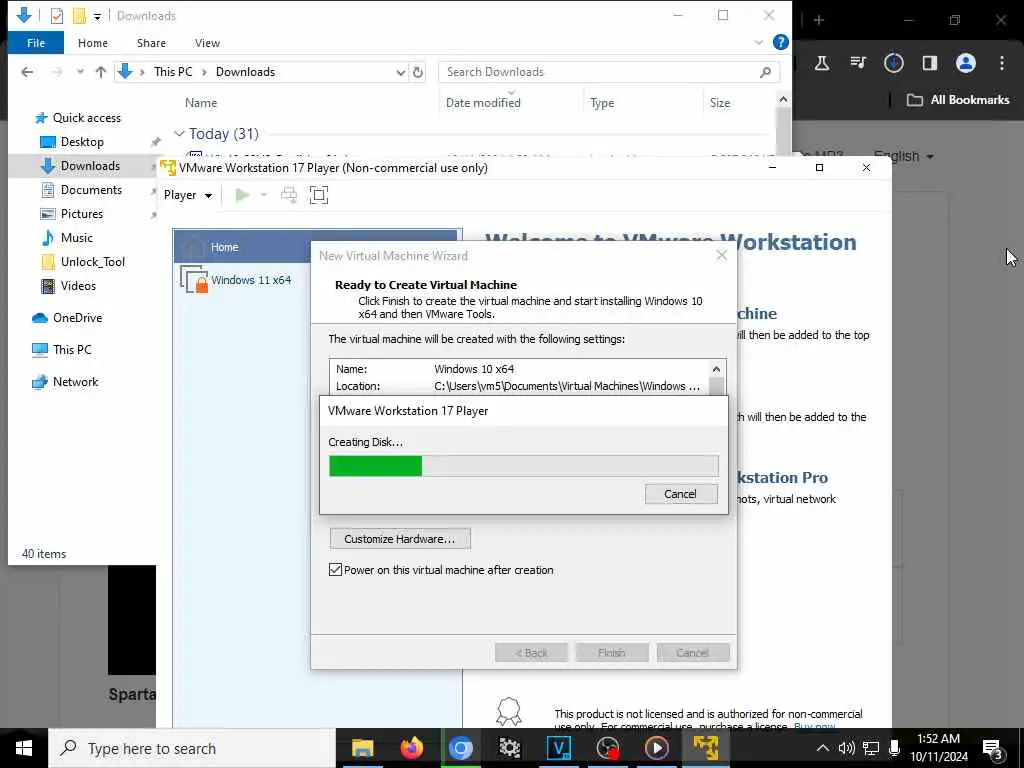Open the Customize Quick Access Toolbar dropdown
The image size is (1024, 768).
click(x=97, y=16)
